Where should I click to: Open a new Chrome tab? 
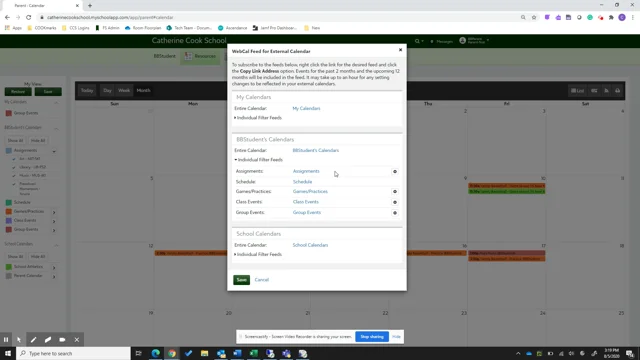pyautogui.click(x=90, y=6)
